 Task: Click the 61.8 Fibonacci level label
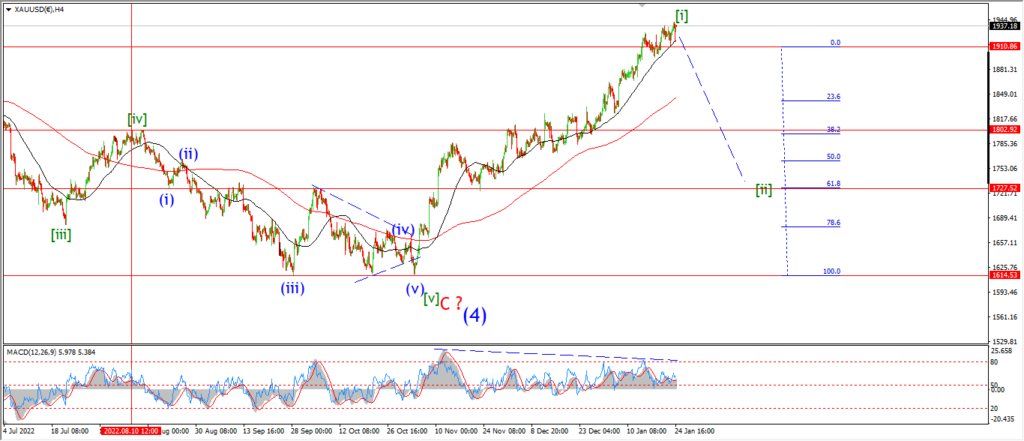coord(833,184)
